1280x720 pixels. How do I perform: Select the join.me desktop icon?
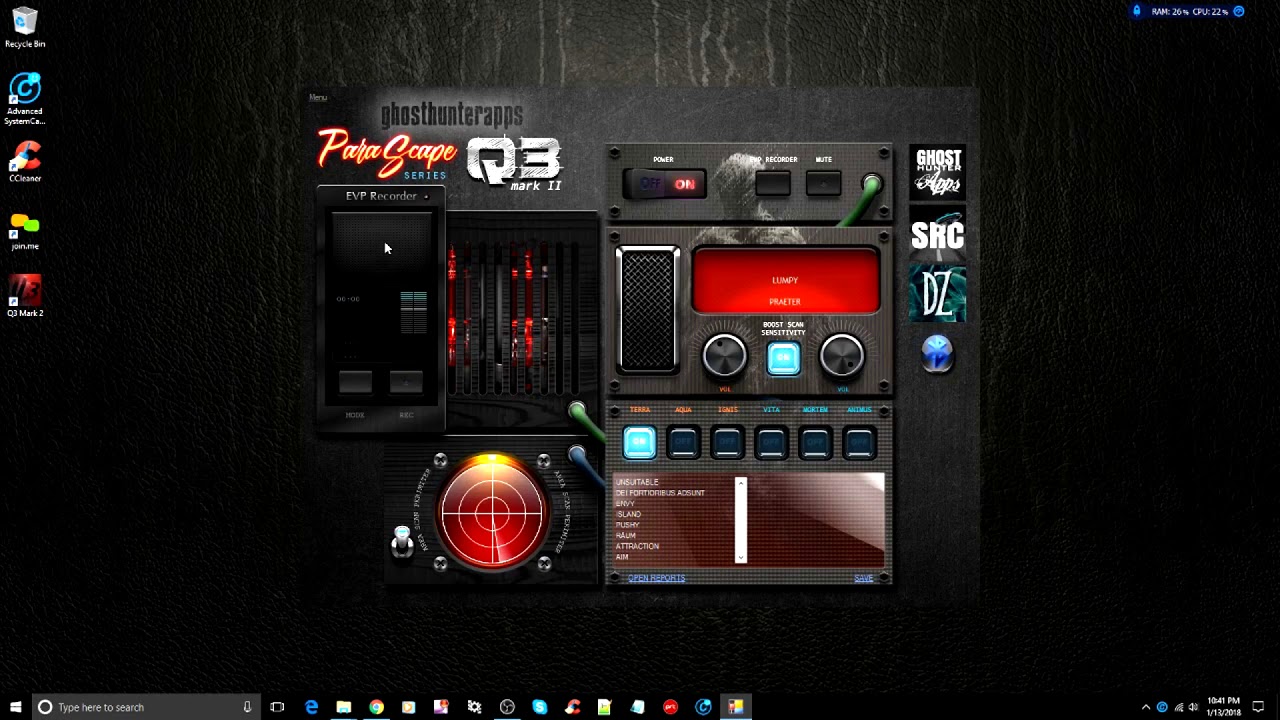click(25, 231)
